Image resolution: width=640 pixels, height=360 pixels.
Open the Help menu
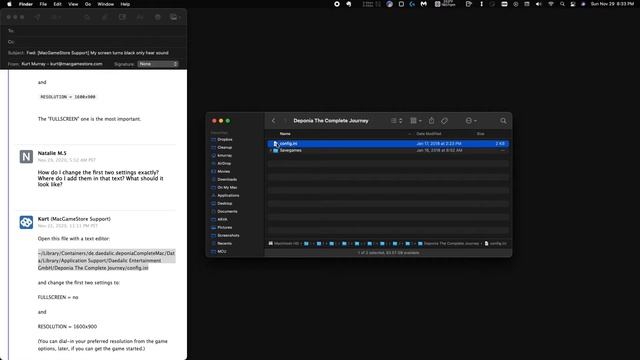click(x=125, y=4)
